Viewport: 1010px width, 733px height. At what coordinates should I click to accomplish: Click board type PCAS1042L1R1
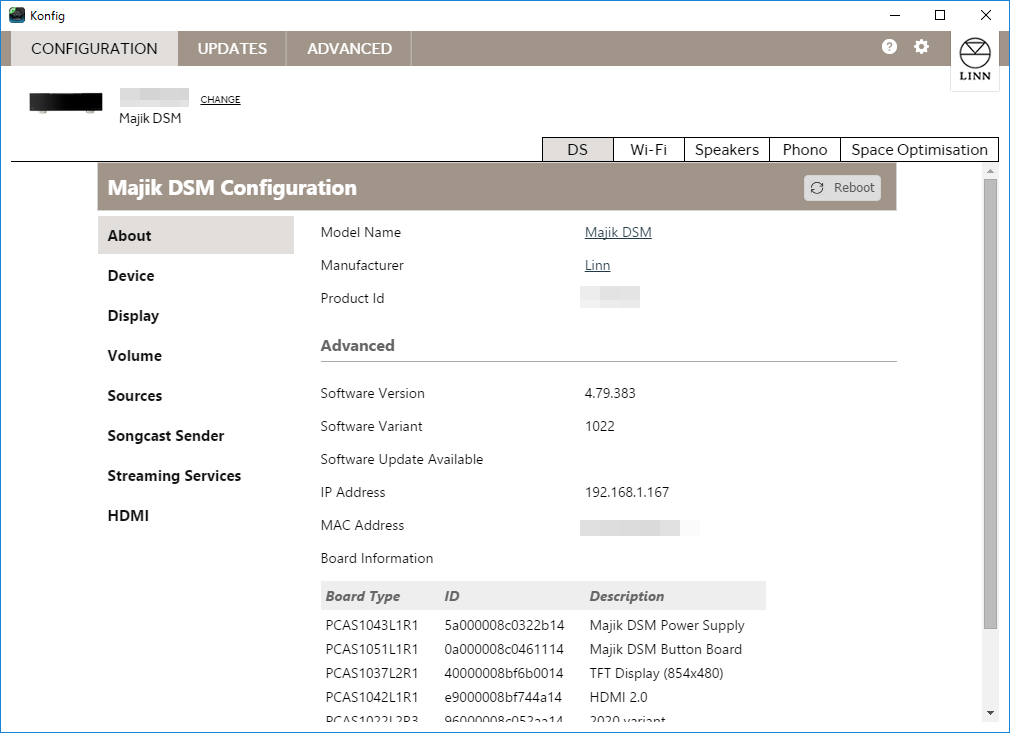point(372,697)
